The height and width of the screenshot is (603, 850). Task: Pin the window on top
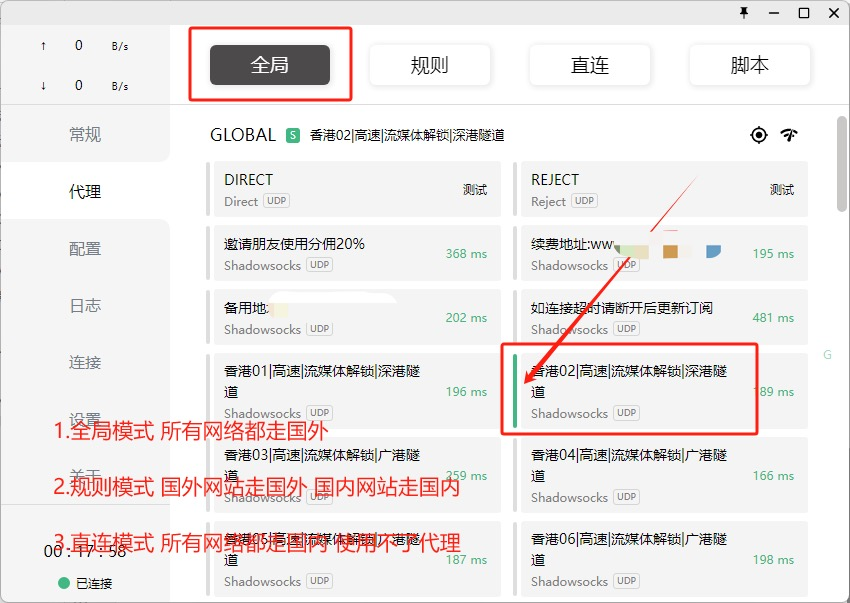(743, 12)
